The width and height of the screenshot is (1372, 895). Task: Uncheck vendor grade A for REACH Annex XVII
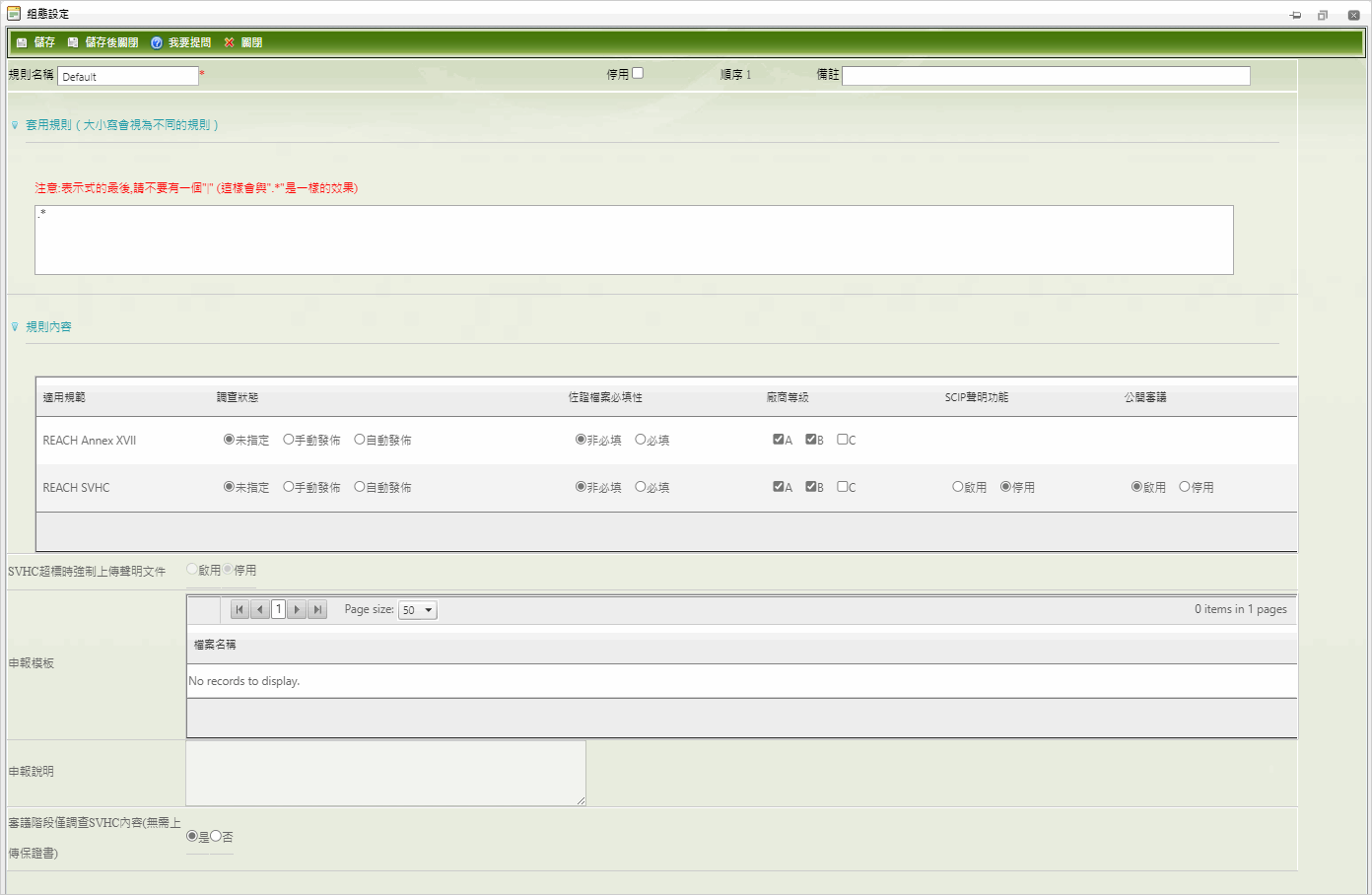779,440
